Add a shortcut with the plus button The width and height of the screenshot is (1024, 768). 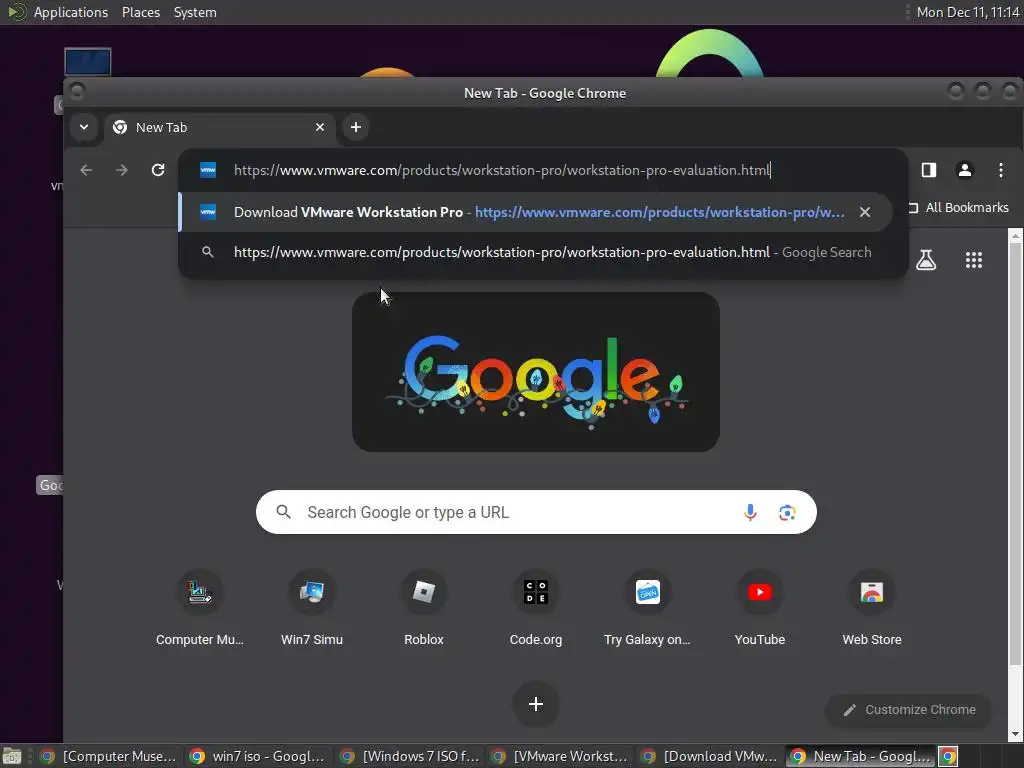536,704
